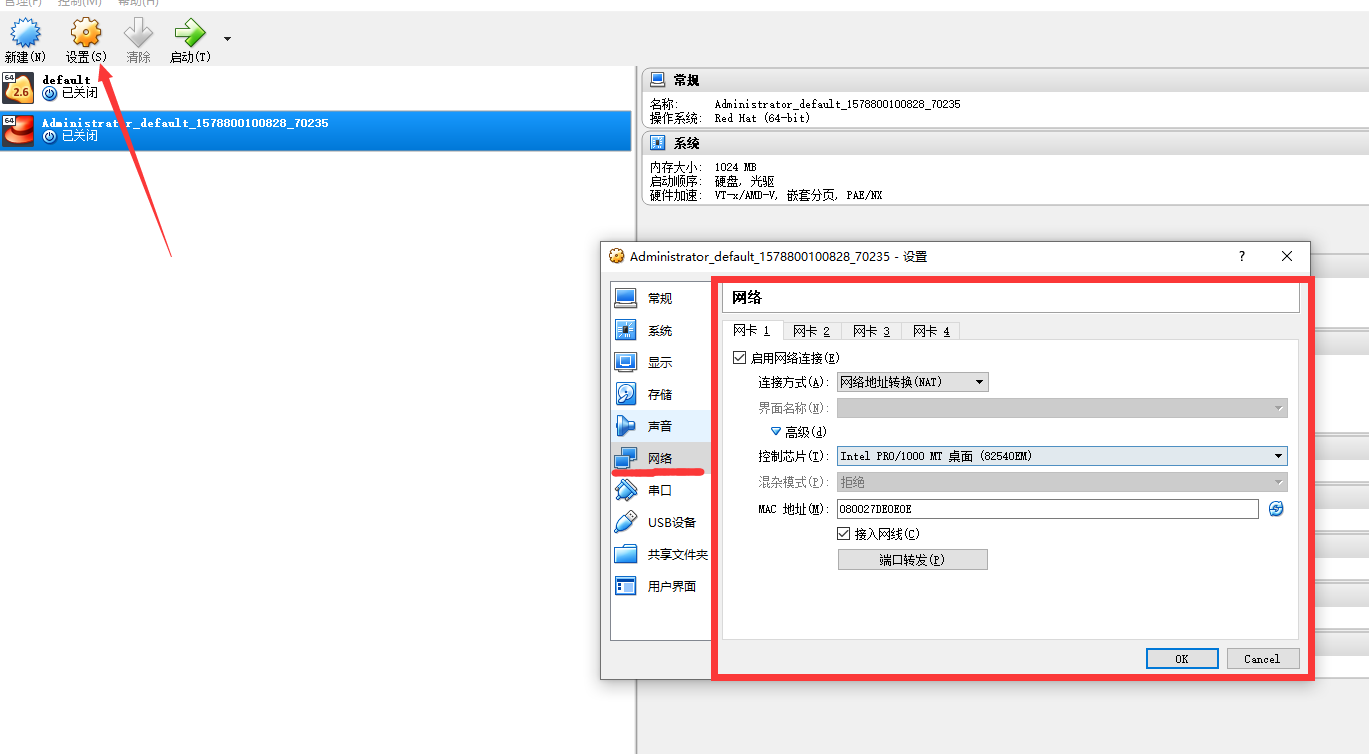Open 系统 (System) settings category

(x=659, y=330)
